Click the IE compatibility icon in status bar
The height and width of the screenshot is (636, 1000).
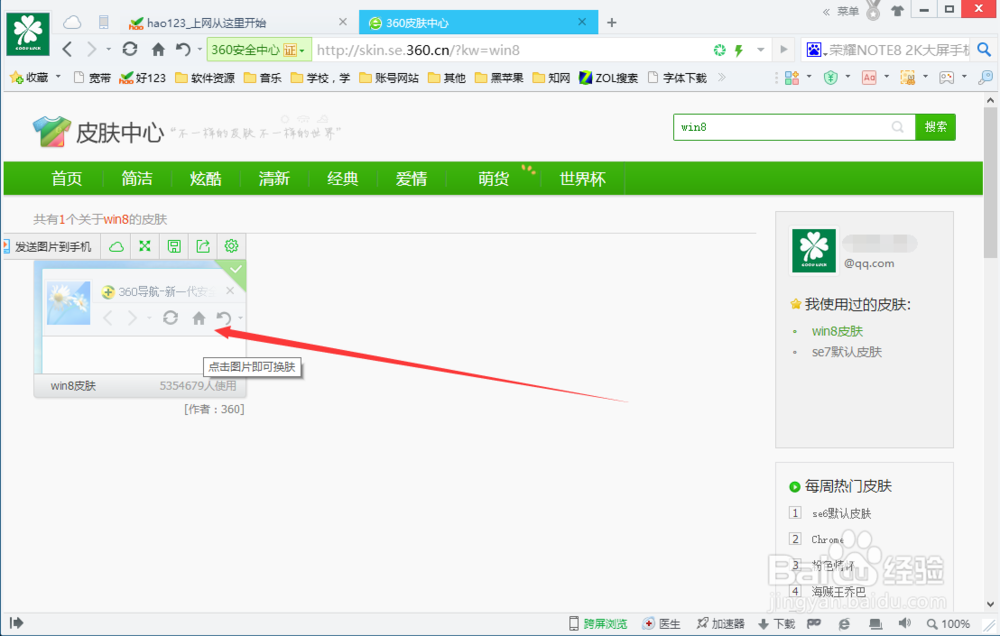click(844, 623)
